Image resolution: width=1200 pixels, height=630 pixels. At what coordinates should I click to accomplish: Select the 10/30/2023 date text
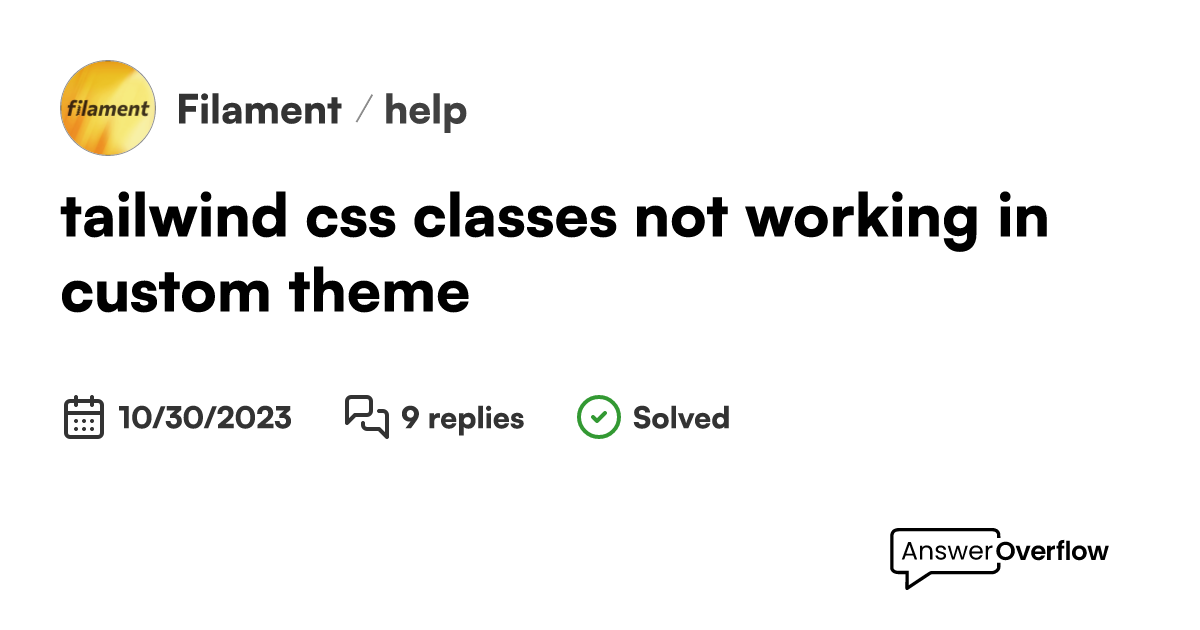pyautogui.click(x=205, y=417)
